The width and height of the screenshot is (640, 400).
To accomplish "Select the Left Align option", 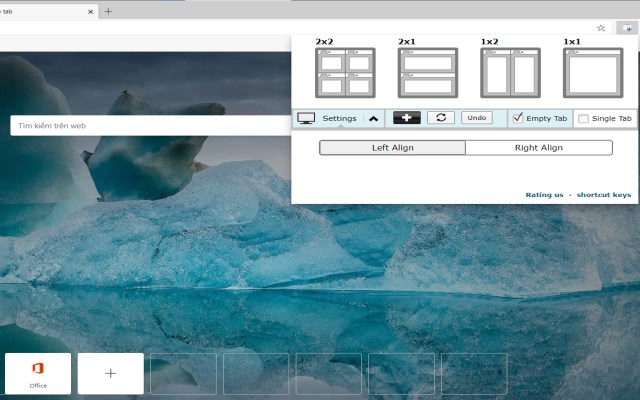I will click(392, 148).
